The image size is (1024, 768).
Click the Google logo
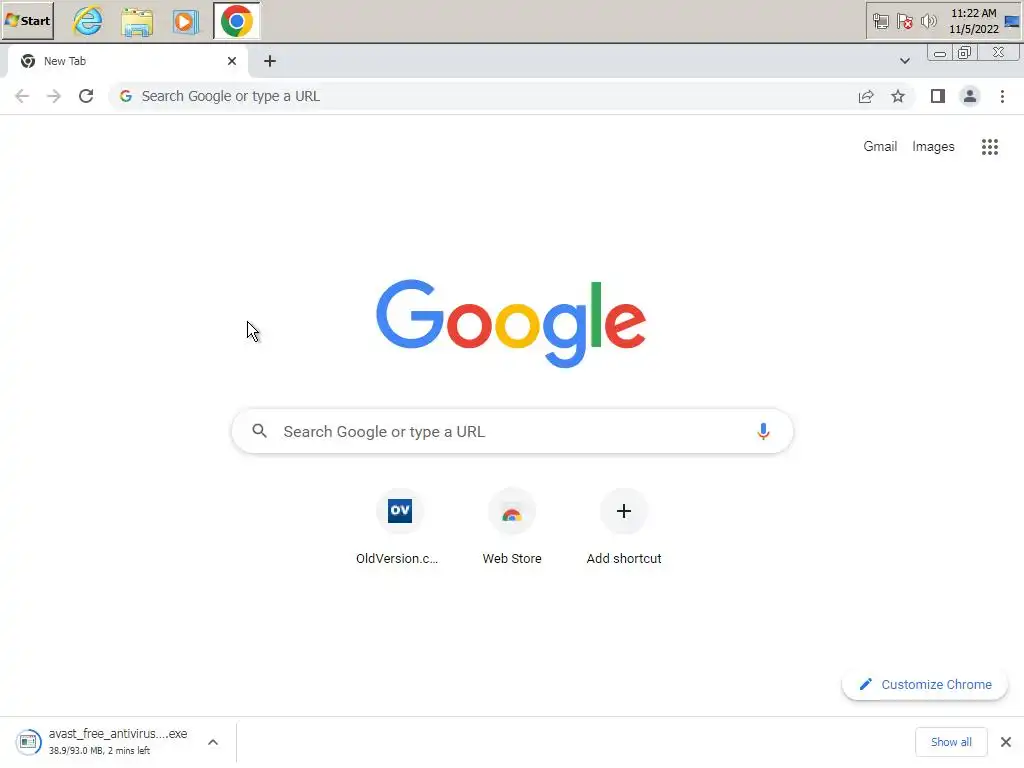pos(511,323)
